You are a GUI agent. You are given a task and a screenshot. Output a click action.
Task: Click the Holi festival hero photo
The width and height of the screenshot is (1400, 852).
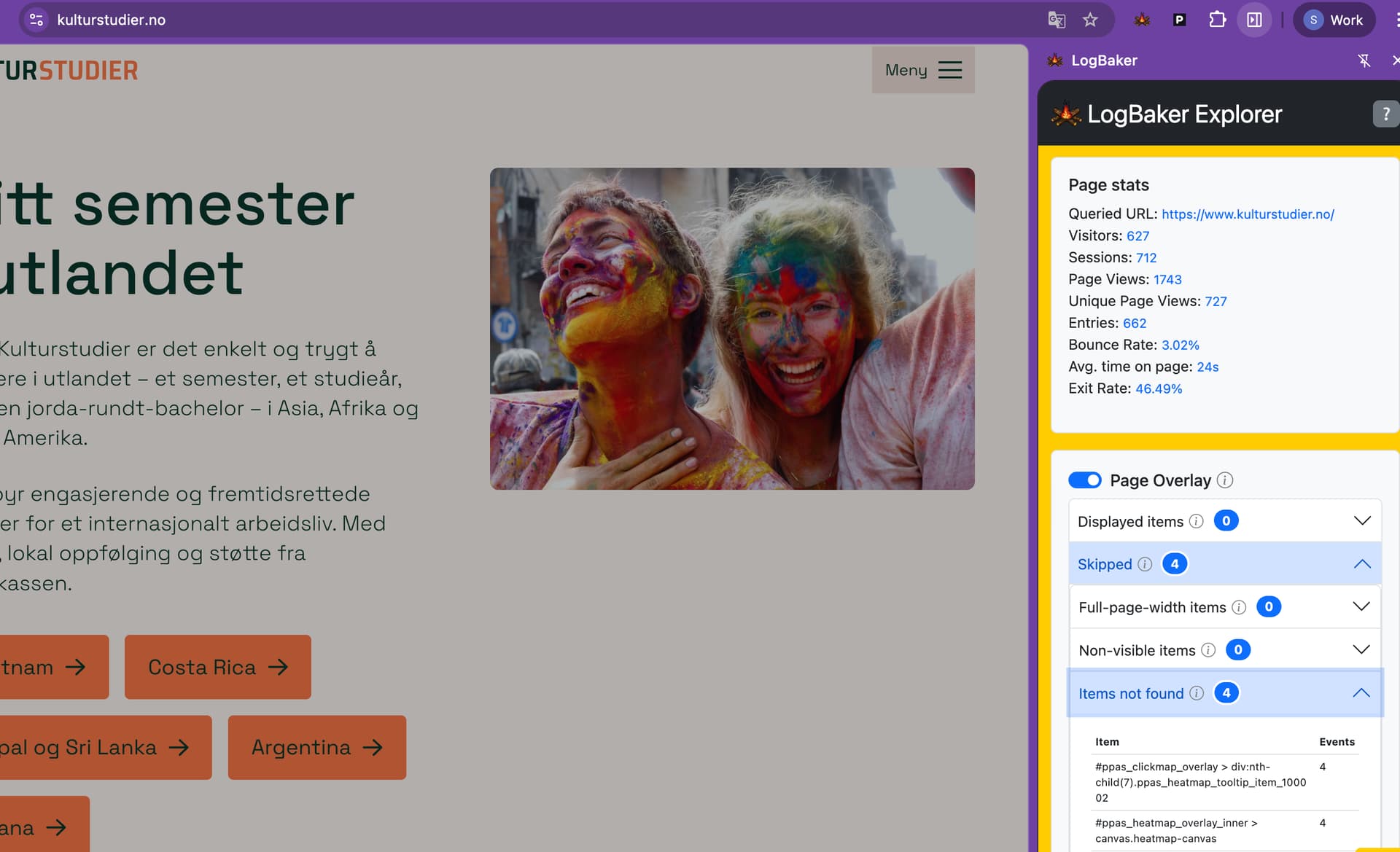click(x=732, y=329)
